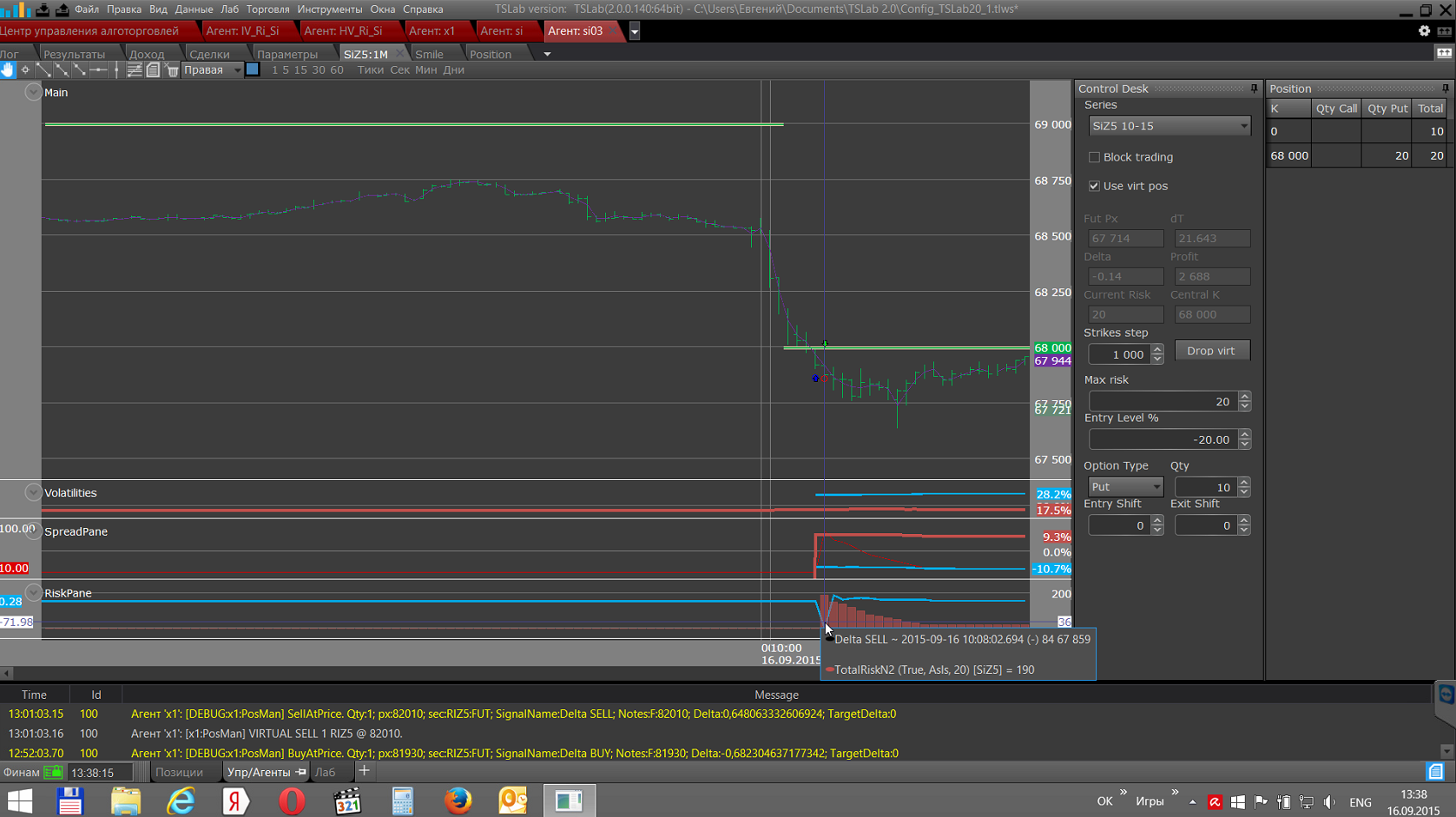1456x817 pixels.
Task: Click the Finam connection status icon
Action: click(x=53, y=772)
